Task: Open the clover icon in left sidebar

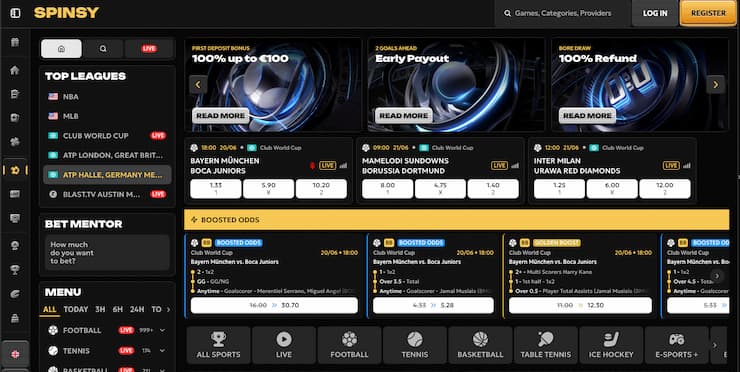Action: pyautogui.click(x=15, y=142)
